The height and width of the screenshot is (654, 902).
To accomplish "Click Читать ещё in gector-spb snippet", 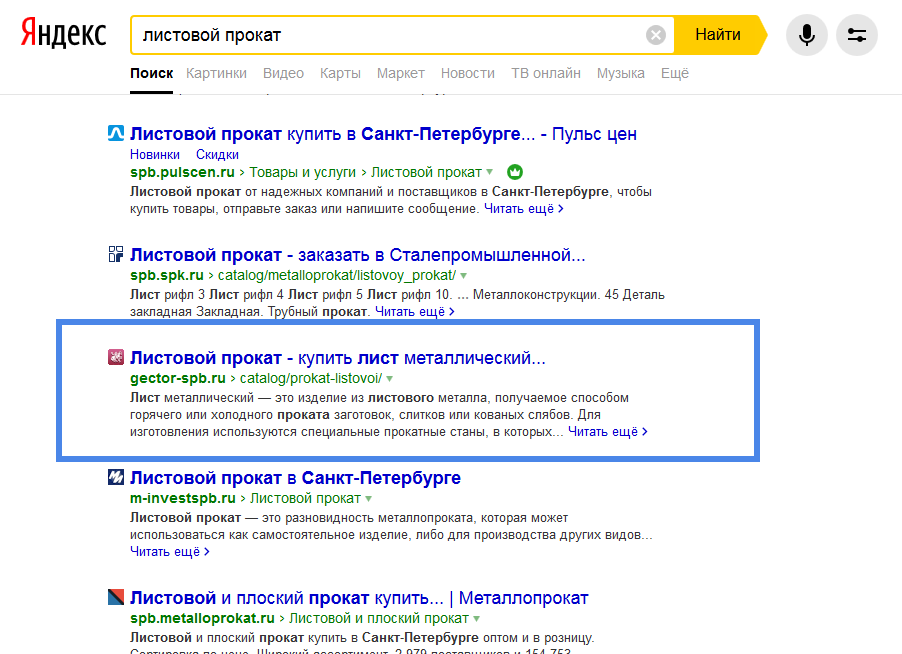I will [607, 431].
